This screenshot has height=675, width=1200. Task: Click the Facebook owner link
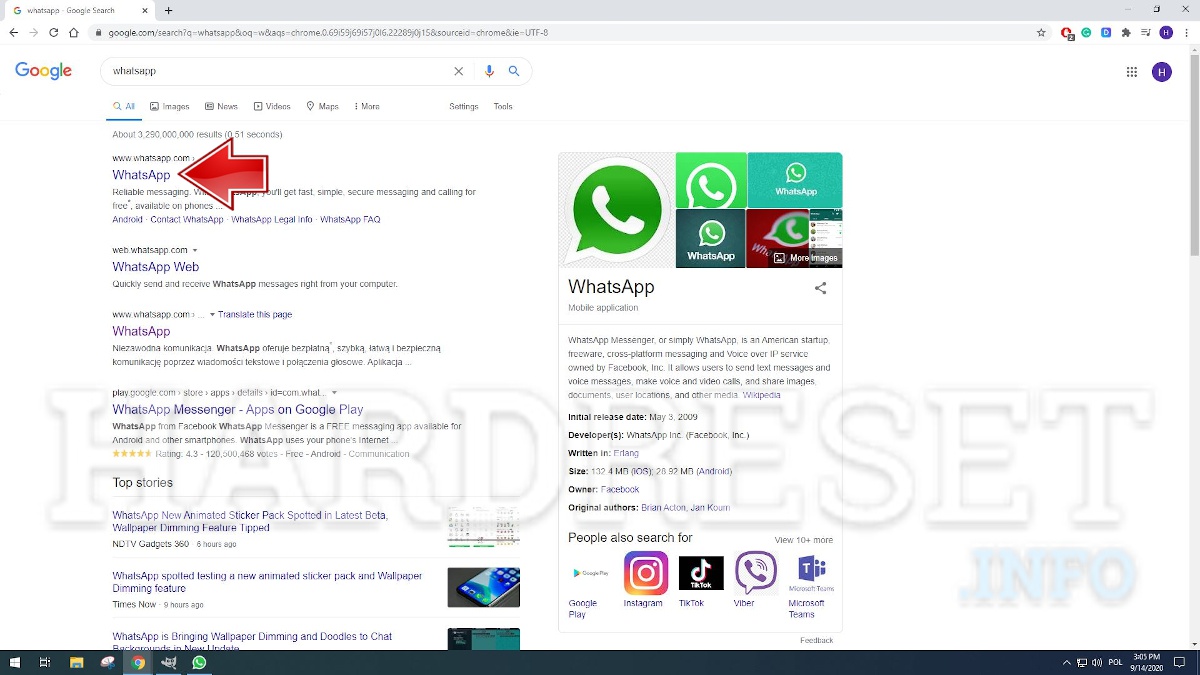pos(620,490)
